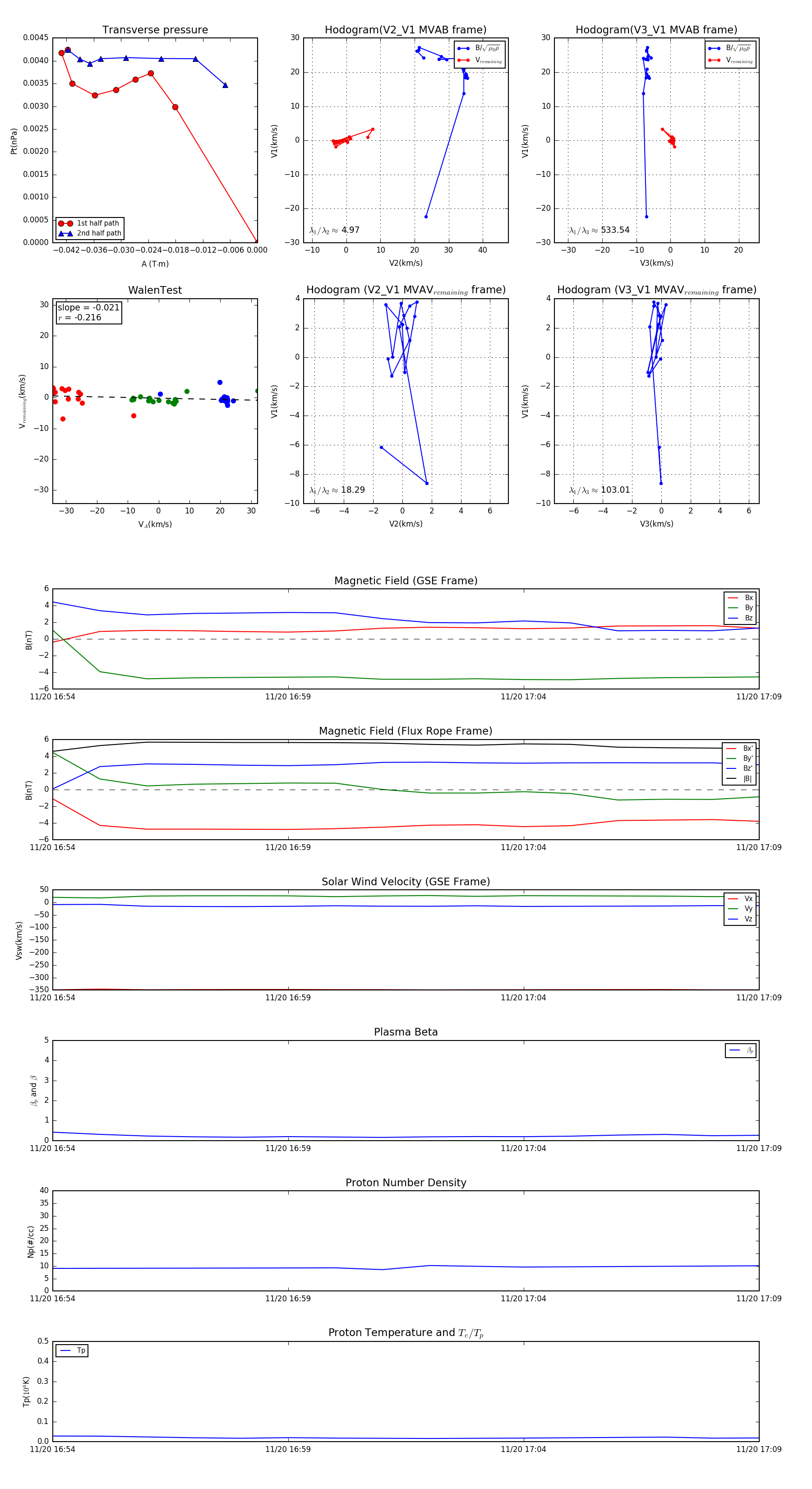
Task: Click the V_remaining legend entry in the V3_V1 MVAB hodogram
Action: coord(730,60)
